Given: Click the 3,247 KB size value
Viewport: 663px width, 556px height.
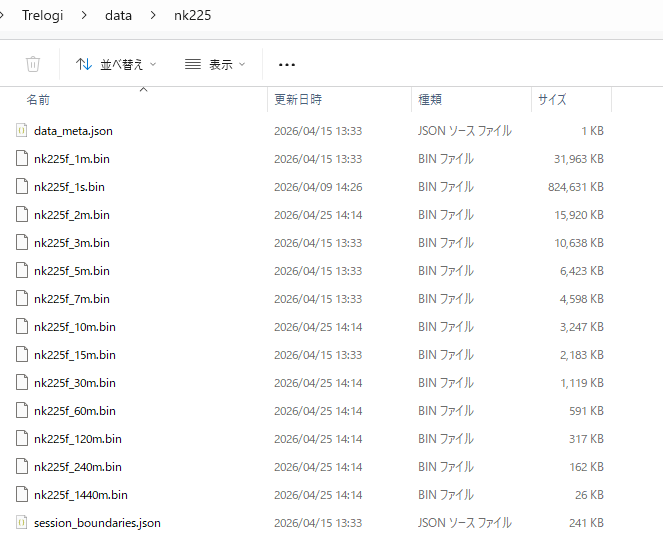Looking at the screenshot, I should tap(582, 327).
